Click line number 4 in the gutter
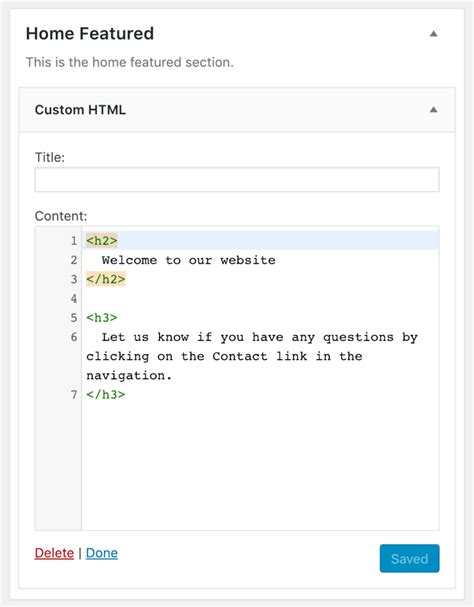474x607 pixels. pyautogui.click(x=74, y=298)
